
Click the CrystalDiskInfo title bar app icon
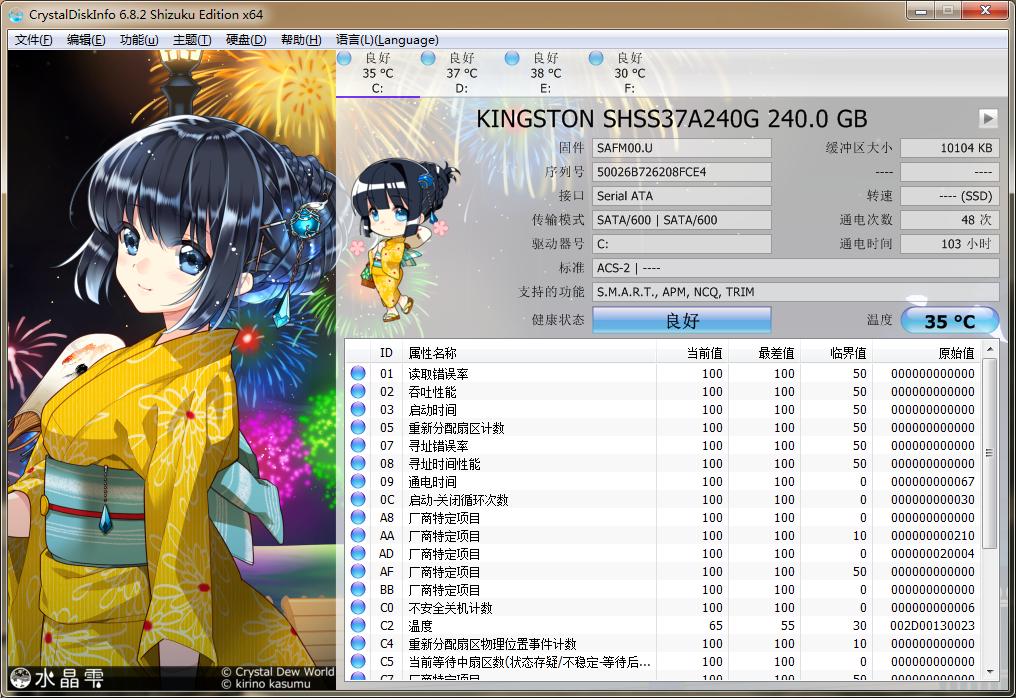point(16,14)
